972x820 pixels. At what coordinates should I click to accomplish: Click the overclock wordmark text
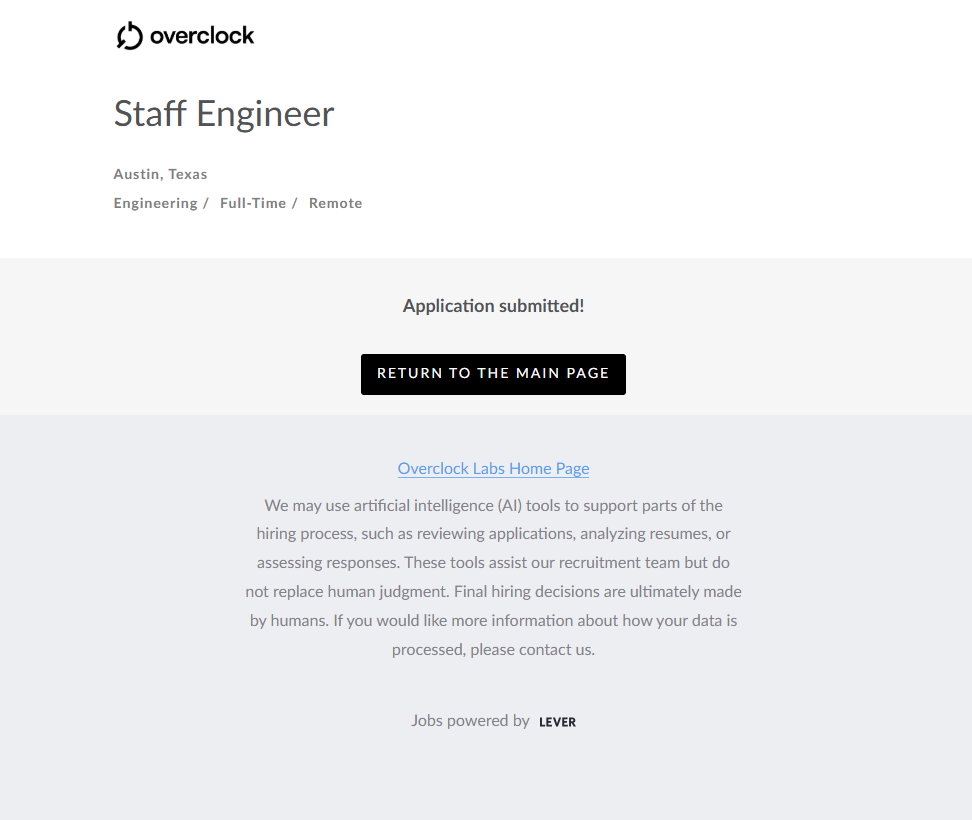[x=202, y=36]
